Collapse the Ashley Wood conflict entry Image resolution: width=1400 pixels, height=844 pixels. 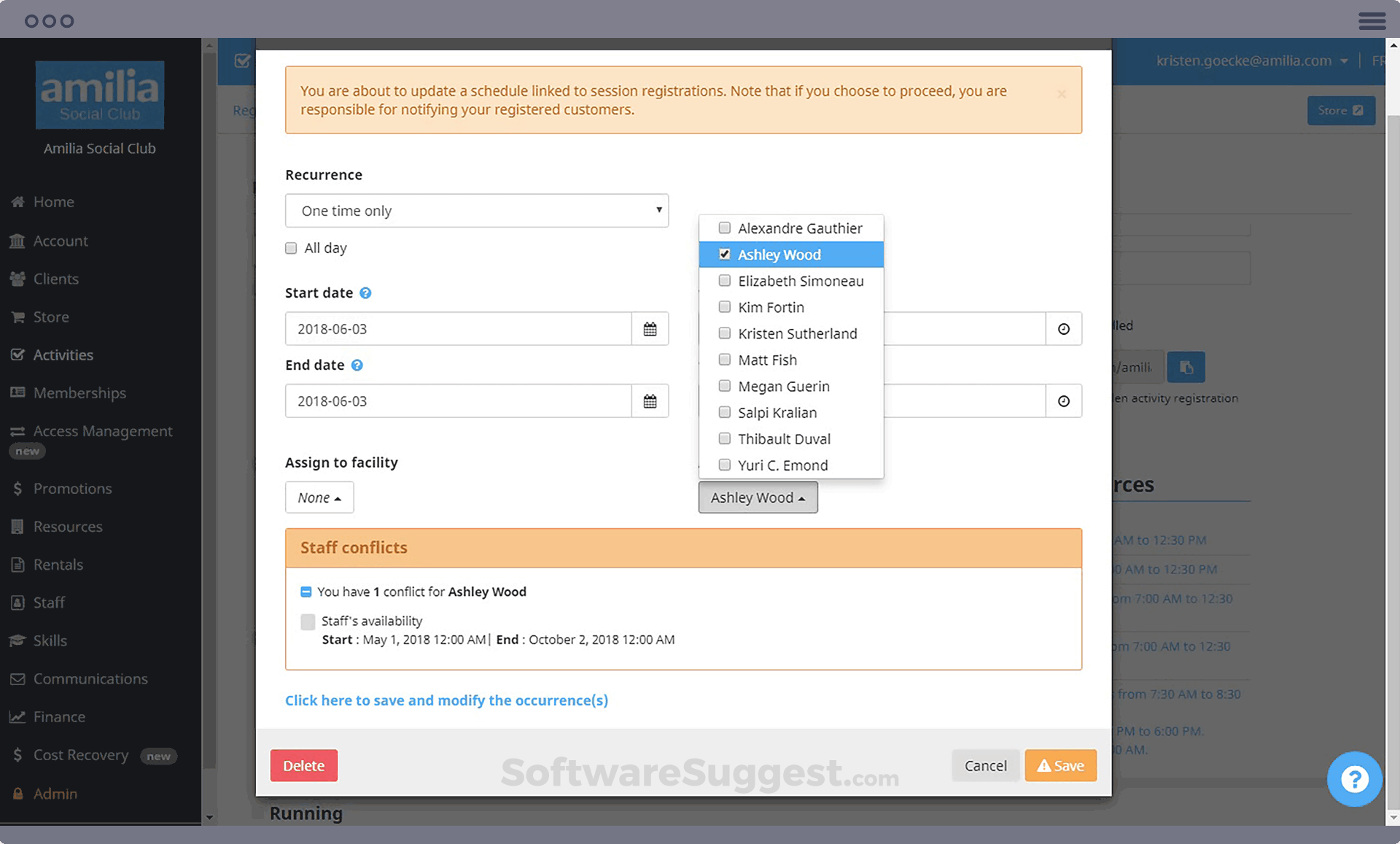pyautogui.click(x=306, y=592)
